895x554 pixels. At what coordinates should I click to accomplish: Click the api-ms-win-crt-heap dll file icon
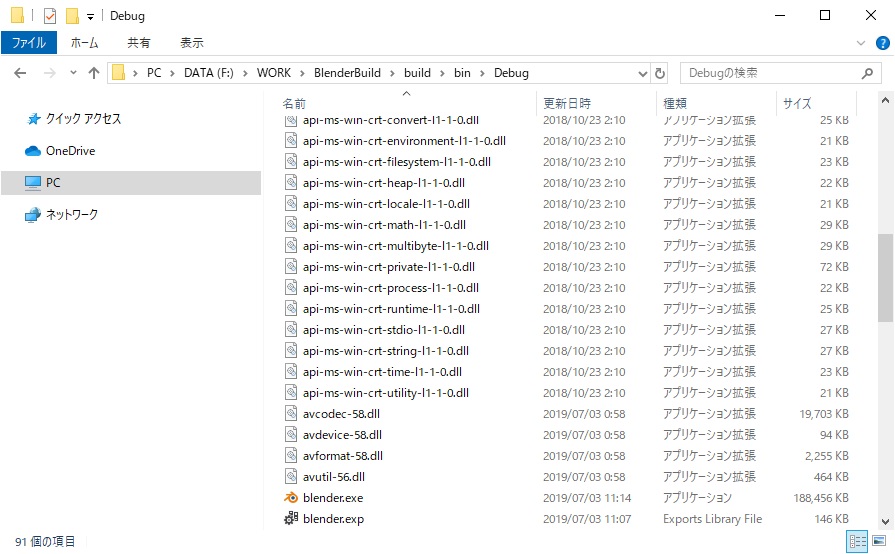[291, 183]
